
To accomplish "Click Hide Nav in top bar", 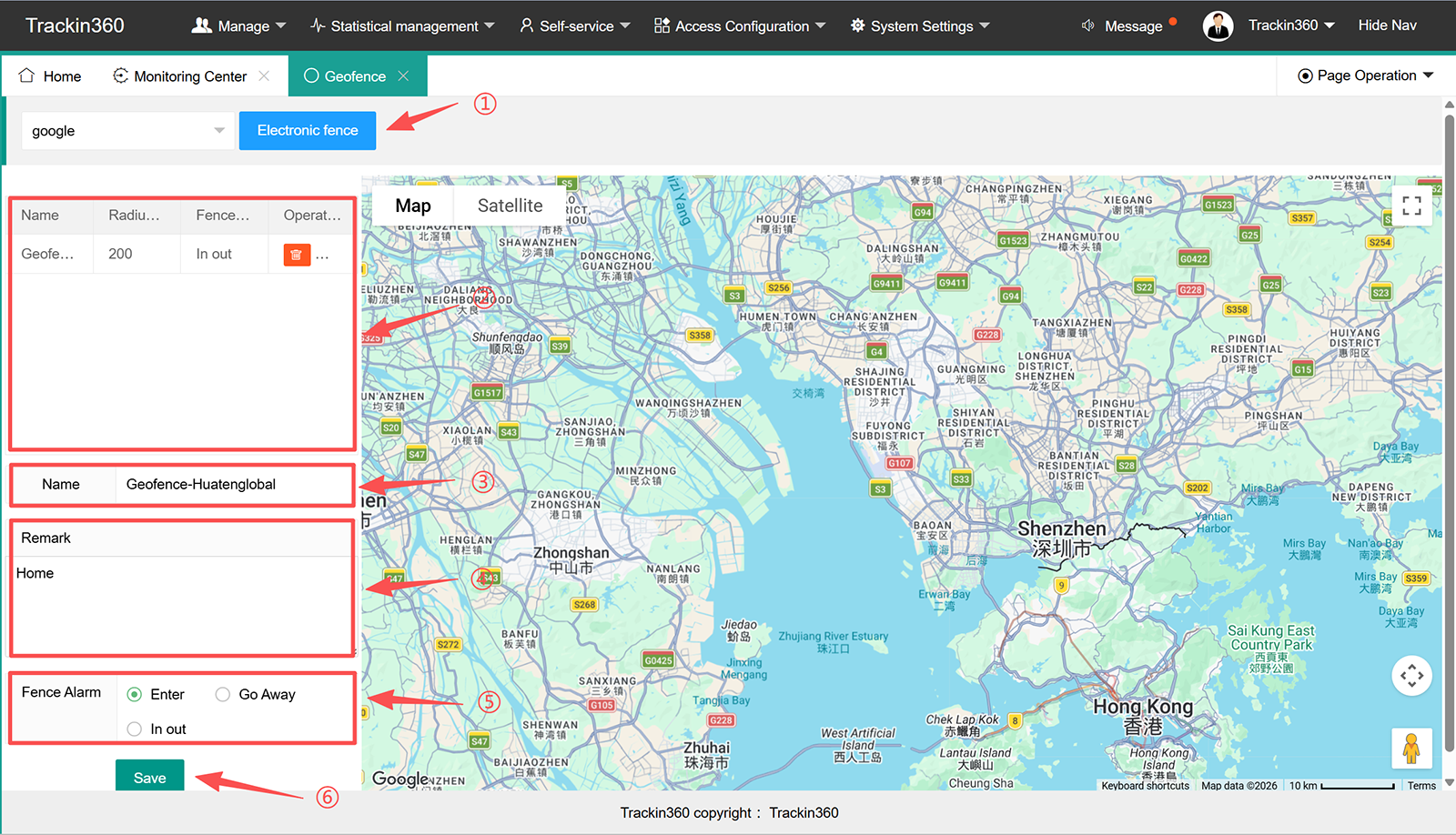I will click(1387, 25).
